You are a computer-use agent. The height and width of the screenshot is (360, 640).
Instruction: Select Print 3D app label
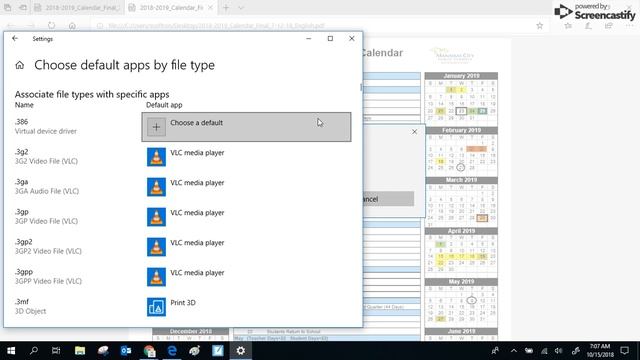pyautogui.click(x=183, y=302)
